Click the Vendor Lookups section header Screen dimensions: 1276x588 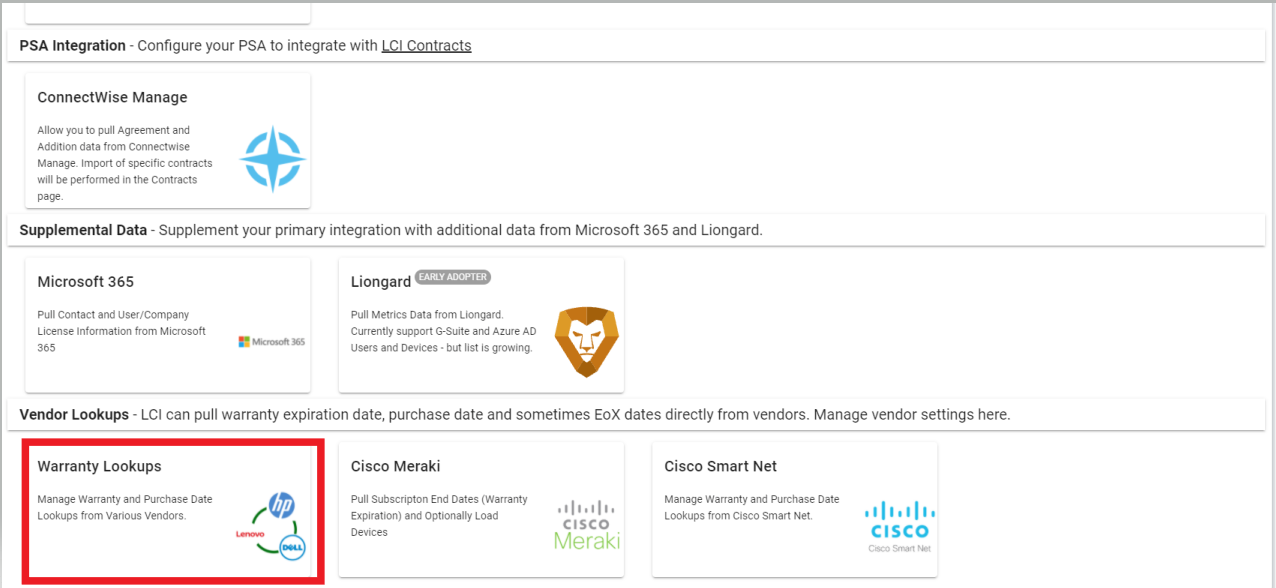coord(74,414)
